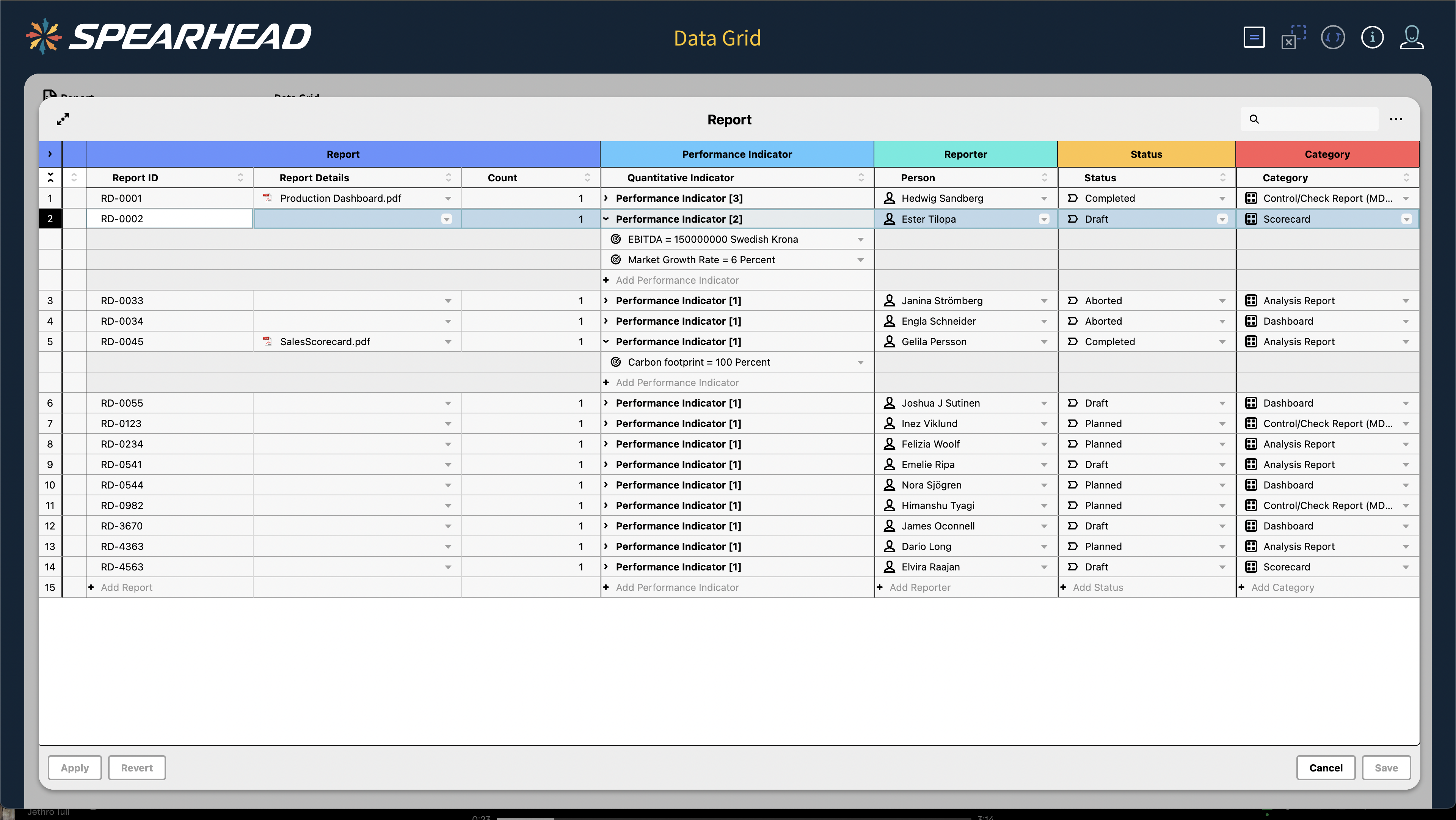Screen dimensions: 1456x820
Task: Click the deselect grid icon in header
Action: [1293, 38]
